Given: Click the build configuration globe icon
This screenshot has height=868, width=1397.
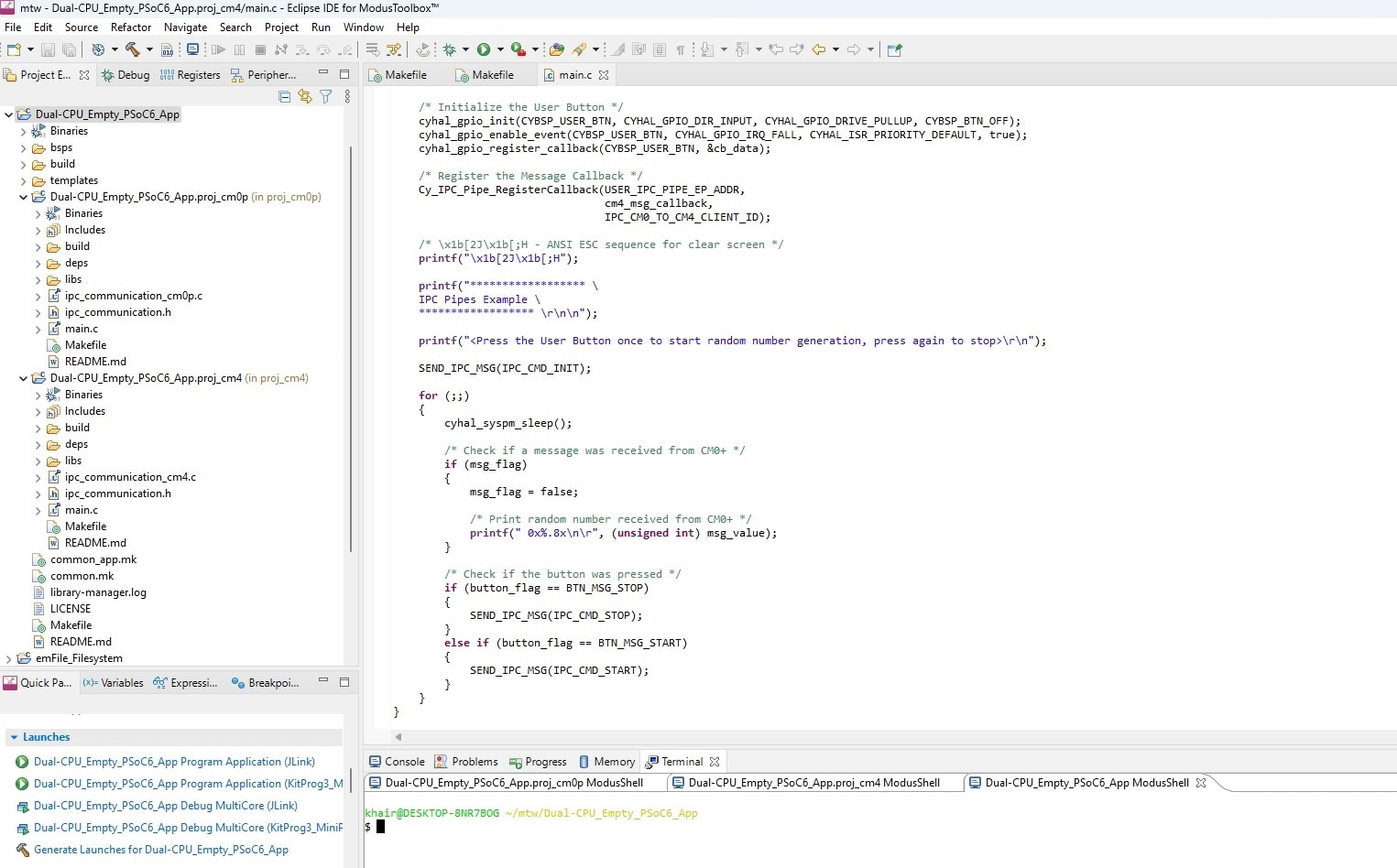Looking at the screenshot, I should coord(98,49).
